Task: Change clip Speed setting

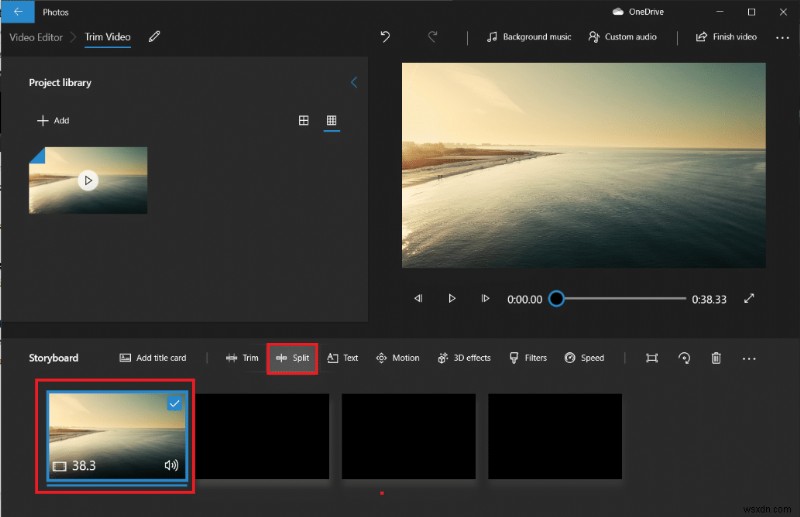Action: pyautogui.click(x=584, y=358)
